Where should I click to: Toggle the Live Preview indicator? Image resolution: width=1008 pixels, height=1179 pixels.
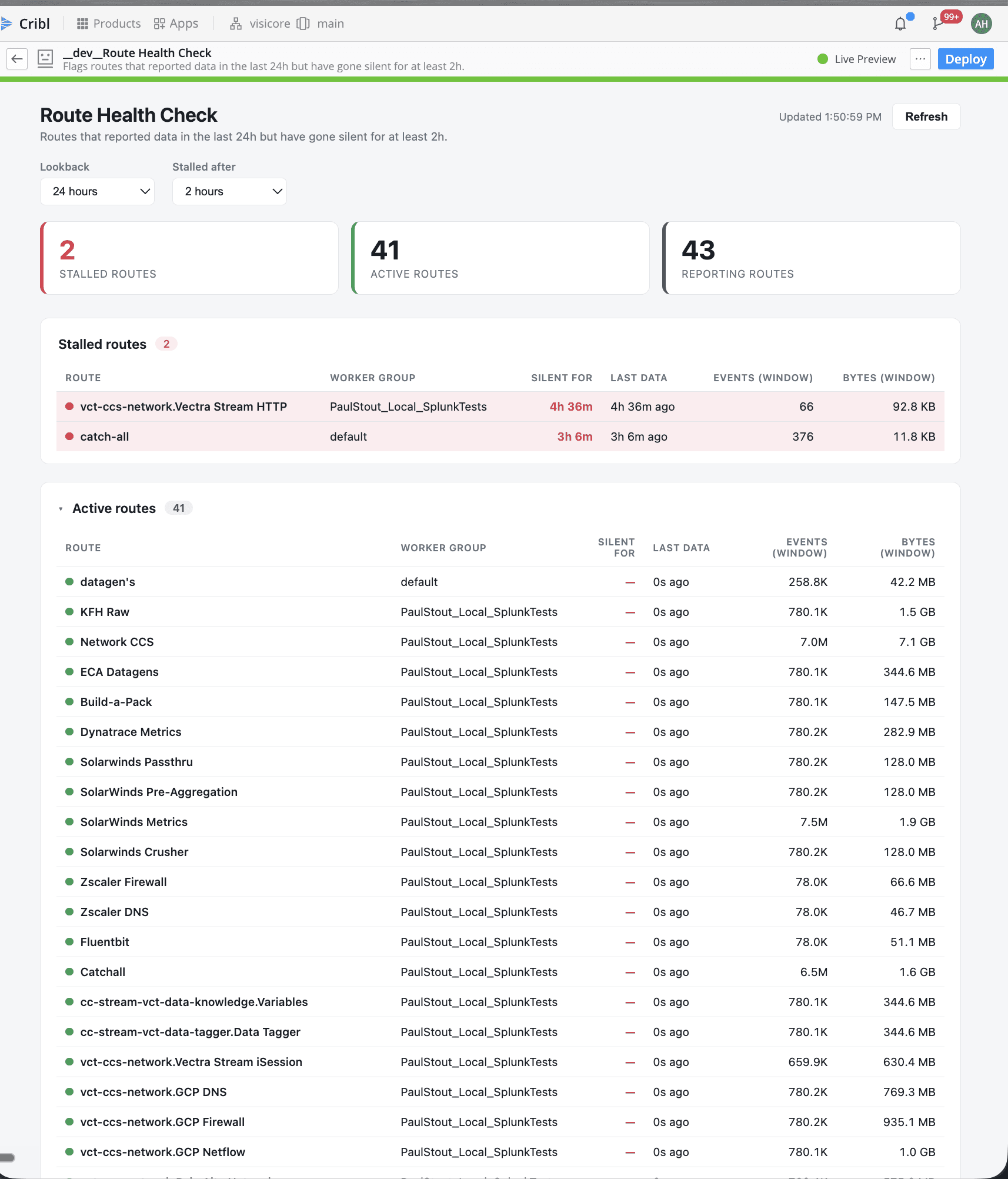[856, 59]
